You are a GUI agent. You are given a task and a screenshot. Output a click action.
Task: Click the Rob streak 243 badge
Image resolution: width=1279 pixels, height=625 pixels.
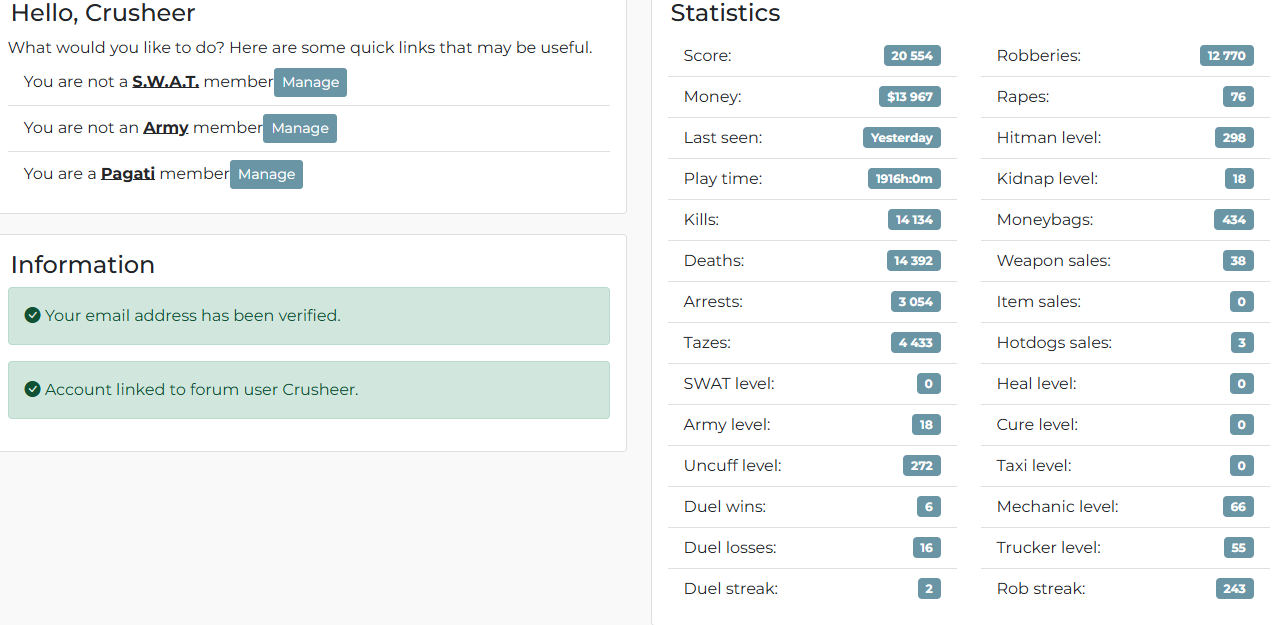pyautogui.click(x=1235, y=589)
